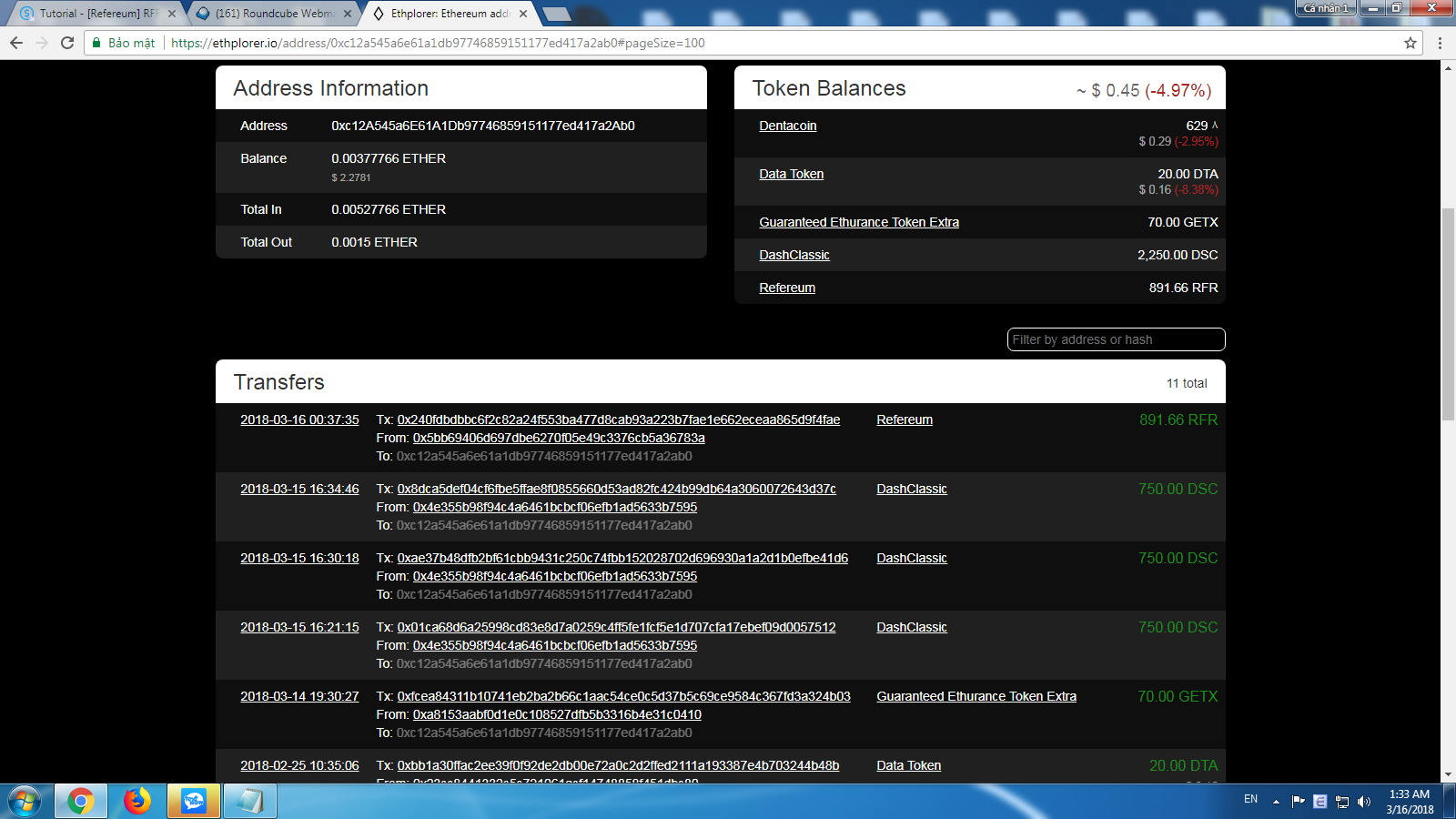Open the 2018-03-15 16:30:18 transfer date
This screenshot has width=1456, height=819.
[299, 558]
